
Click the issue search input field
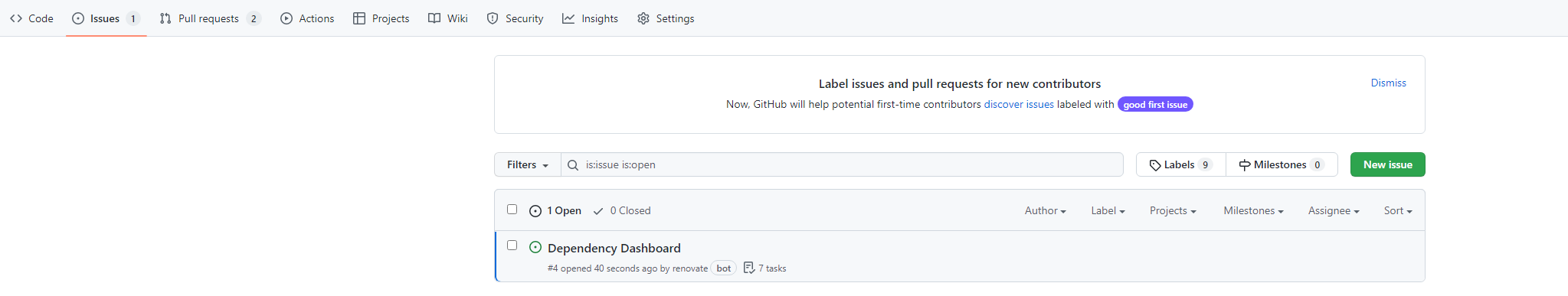point(843,164)
